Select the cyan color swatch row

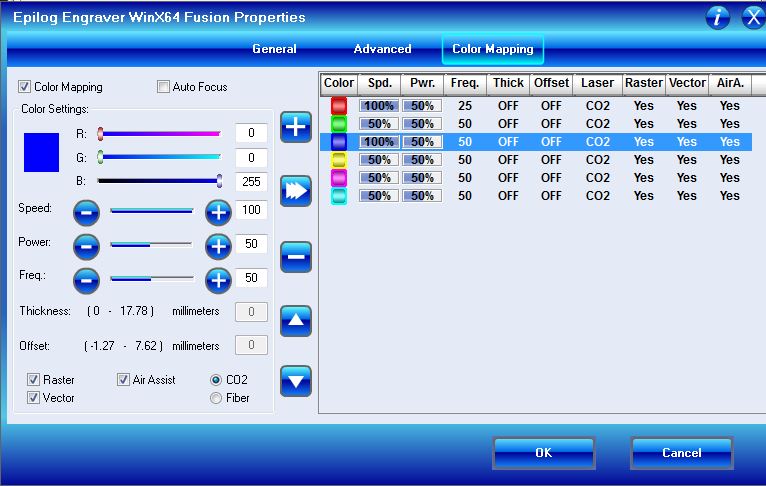[536, 196]
